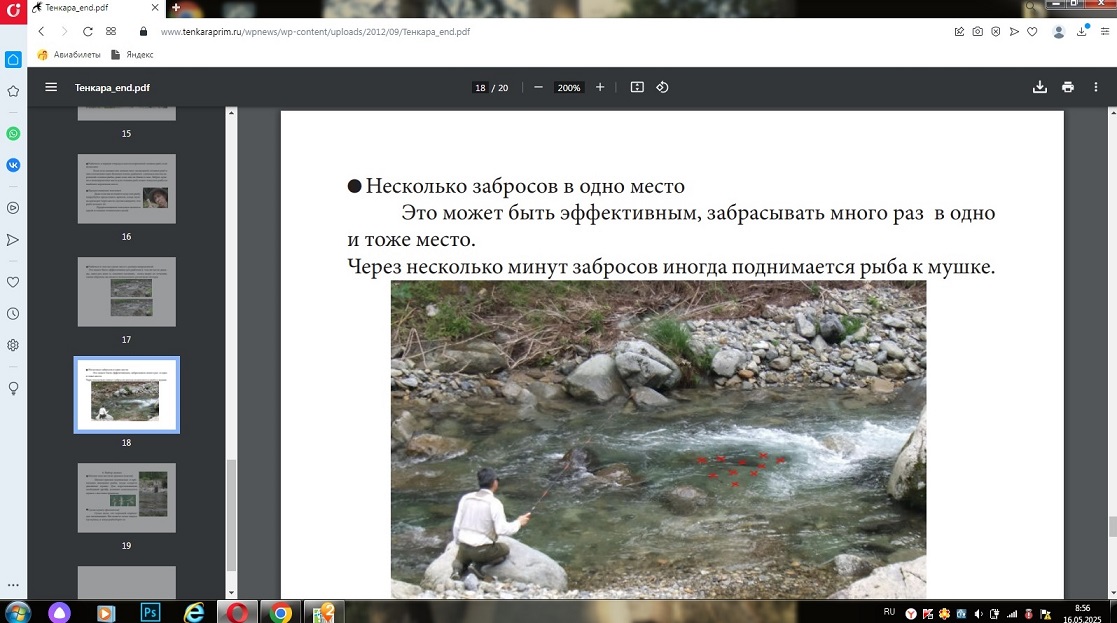
Task: Select page 17 thumbnail
Action: (x=127, y=291)
